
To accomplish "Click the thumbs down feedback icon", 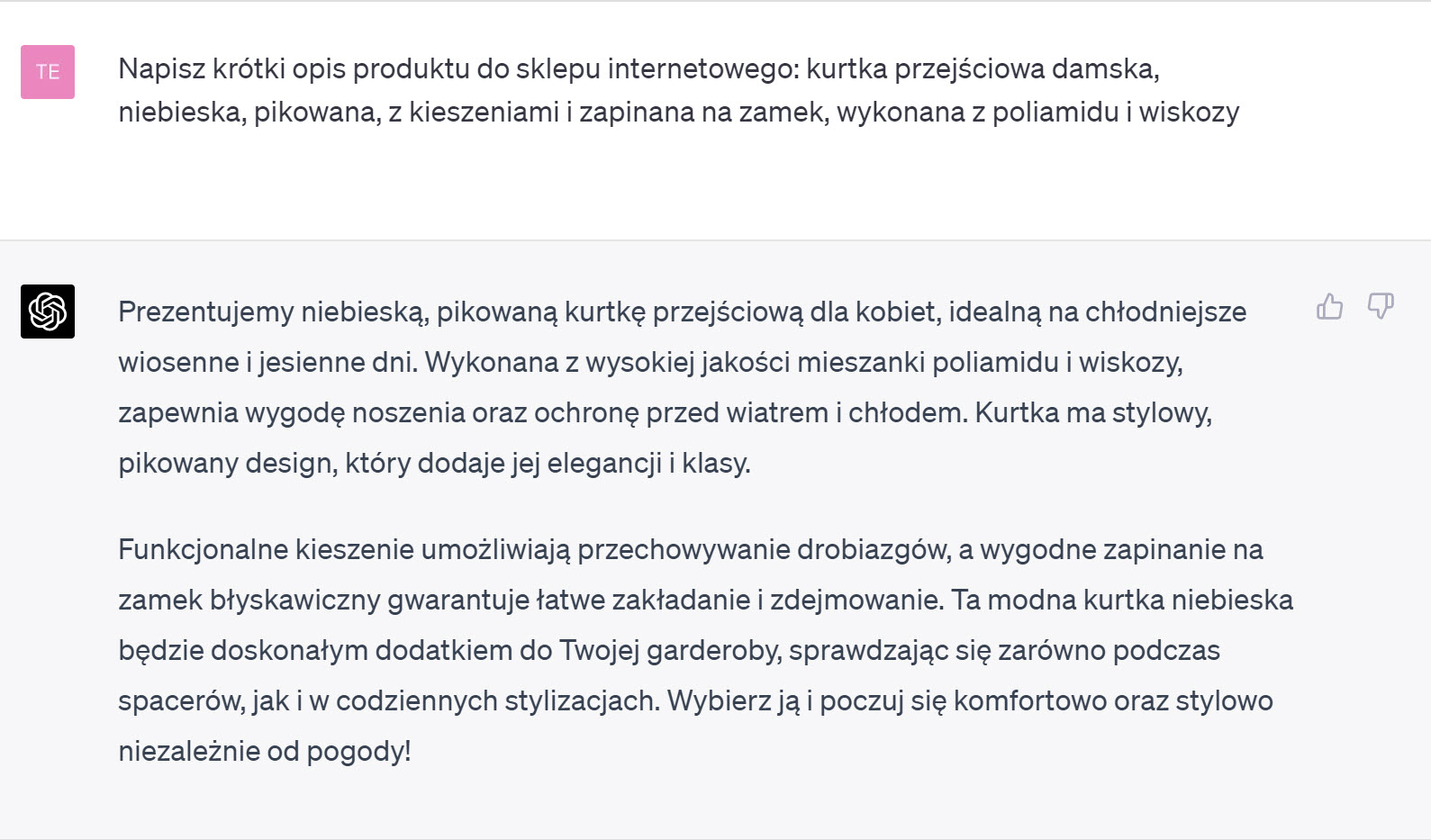I will click(1380, 307).
